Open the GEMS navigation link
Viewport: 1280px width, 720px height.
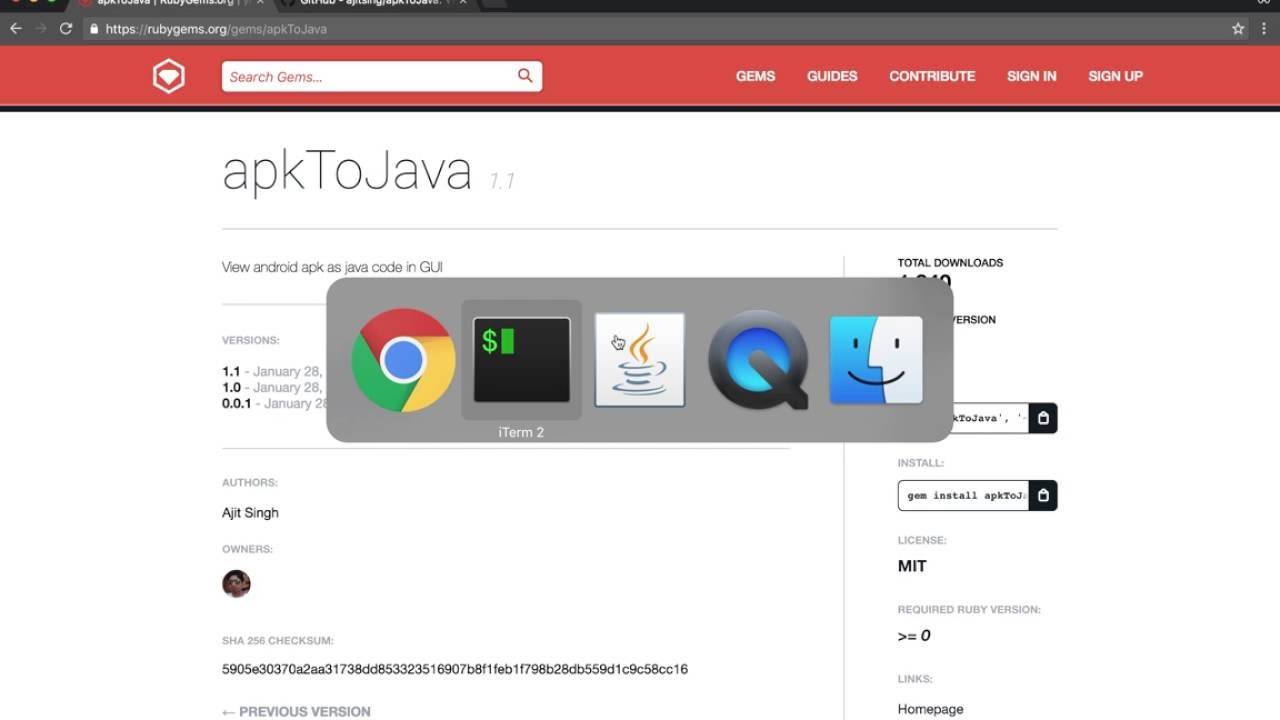coord(755,76)
